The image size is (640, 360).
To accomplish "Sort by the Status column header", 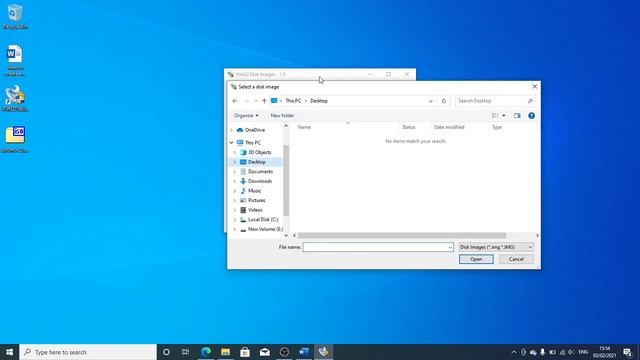I will 409,127.
